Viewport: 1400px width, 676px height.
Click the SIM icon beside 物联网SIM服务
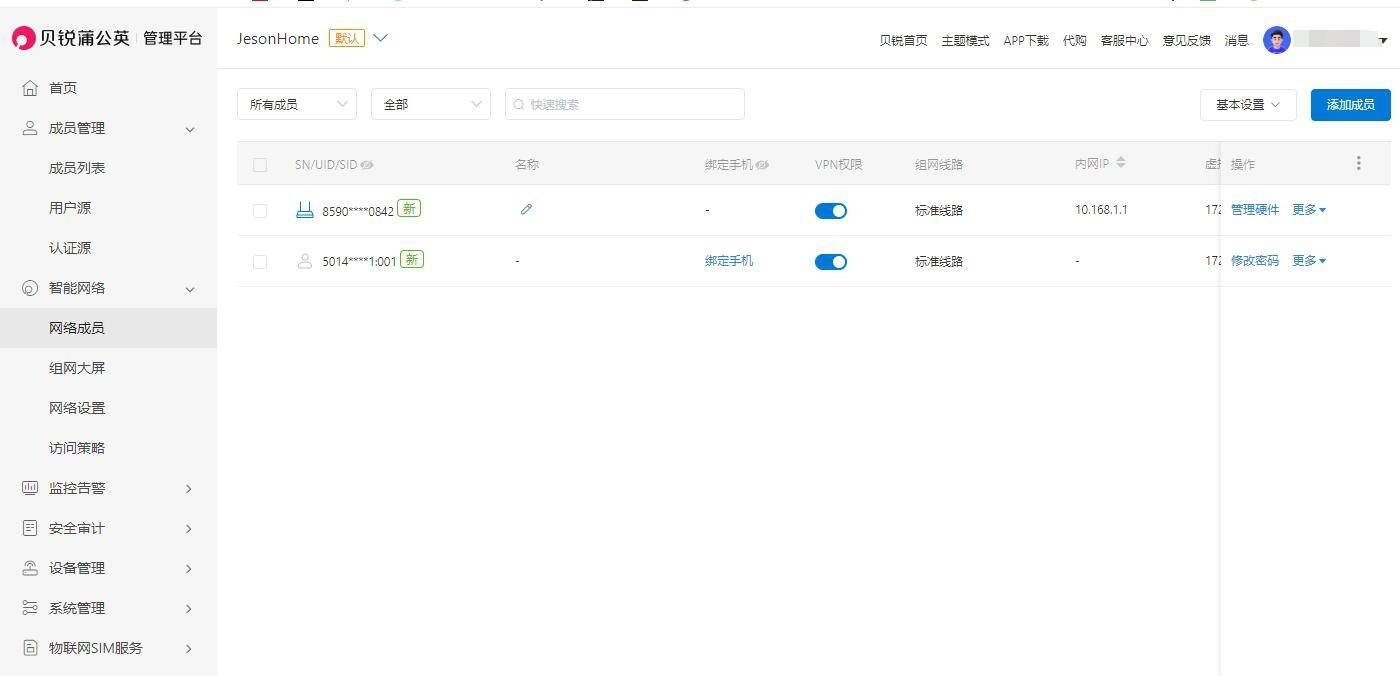30,648
